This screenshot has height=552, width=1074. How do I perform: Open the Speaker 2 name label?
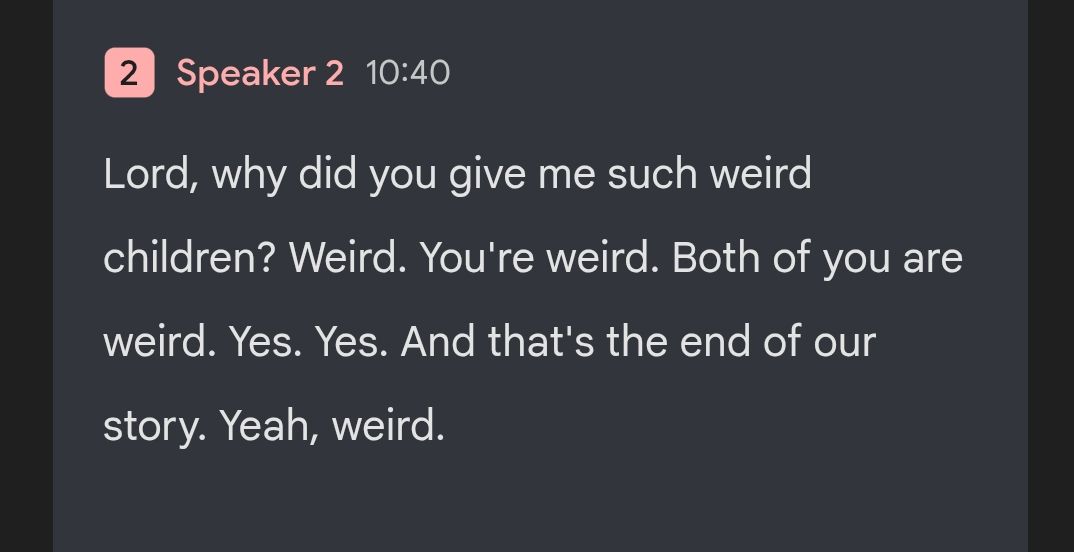pos(260,73)
